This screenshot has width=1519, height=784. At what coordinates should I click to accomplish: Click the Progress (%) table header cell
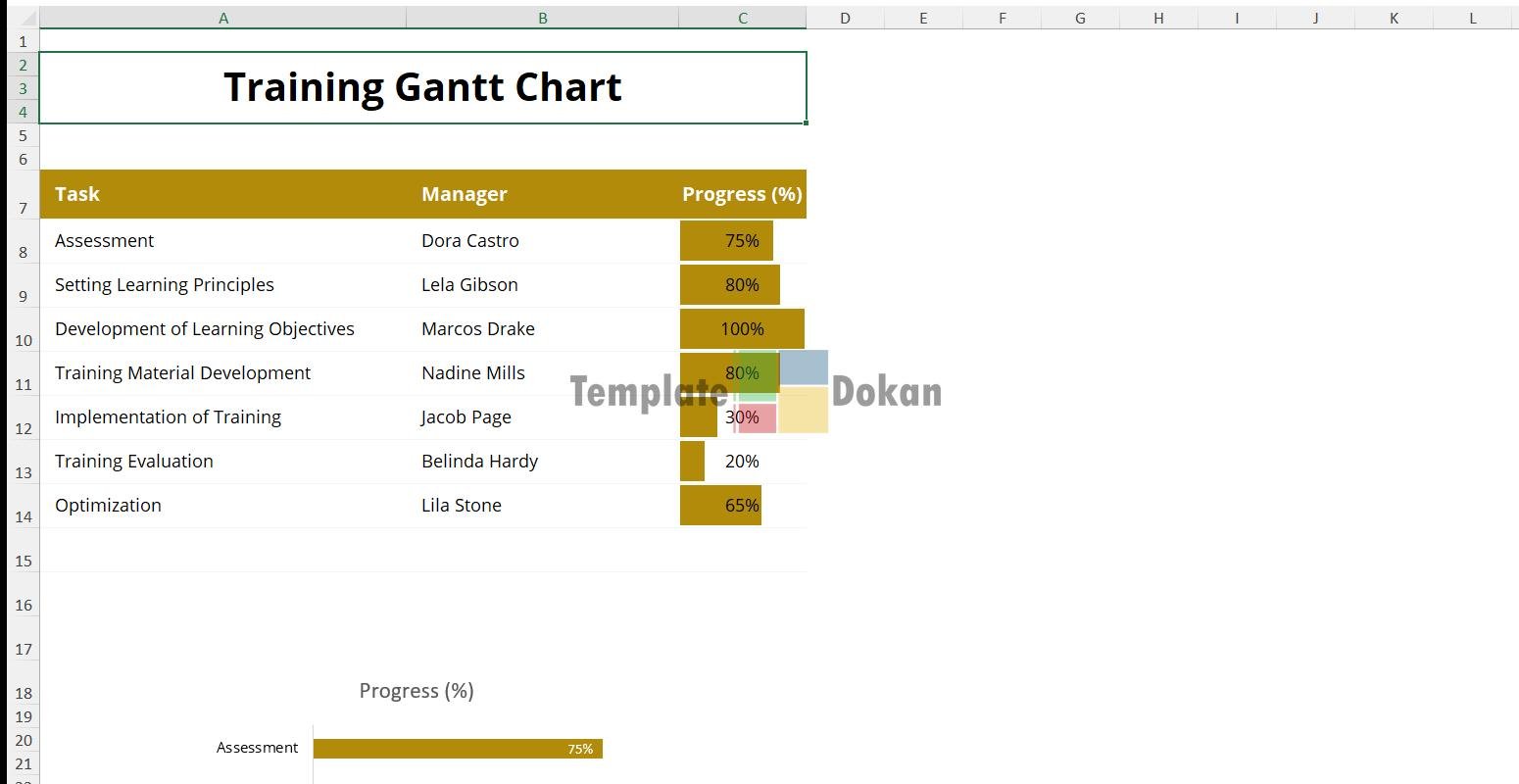[x=742, y=194]
